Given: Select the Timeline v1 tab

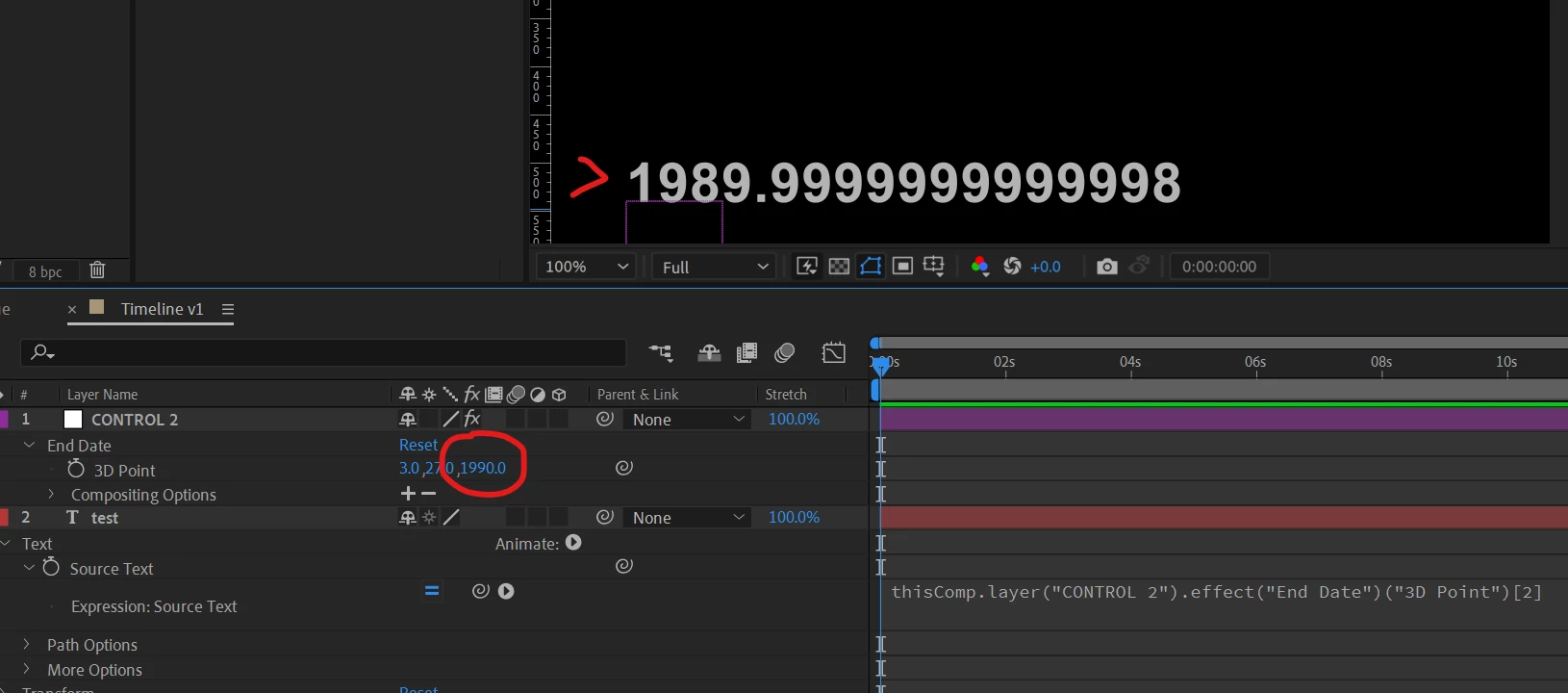Looking at the screenshot, I should pos(162,309).
